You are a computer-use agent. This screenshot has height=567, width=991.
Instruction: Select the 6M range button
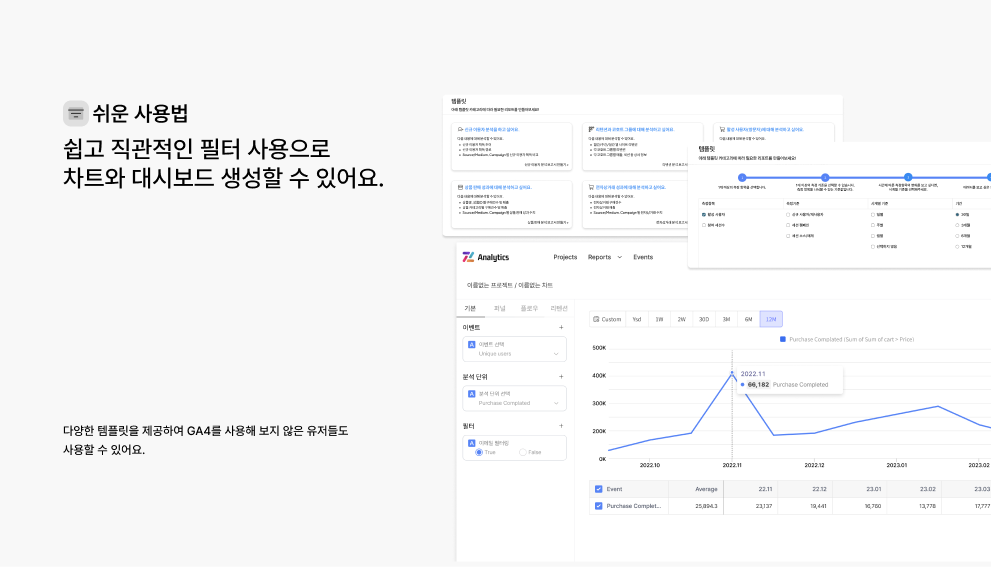748,319
